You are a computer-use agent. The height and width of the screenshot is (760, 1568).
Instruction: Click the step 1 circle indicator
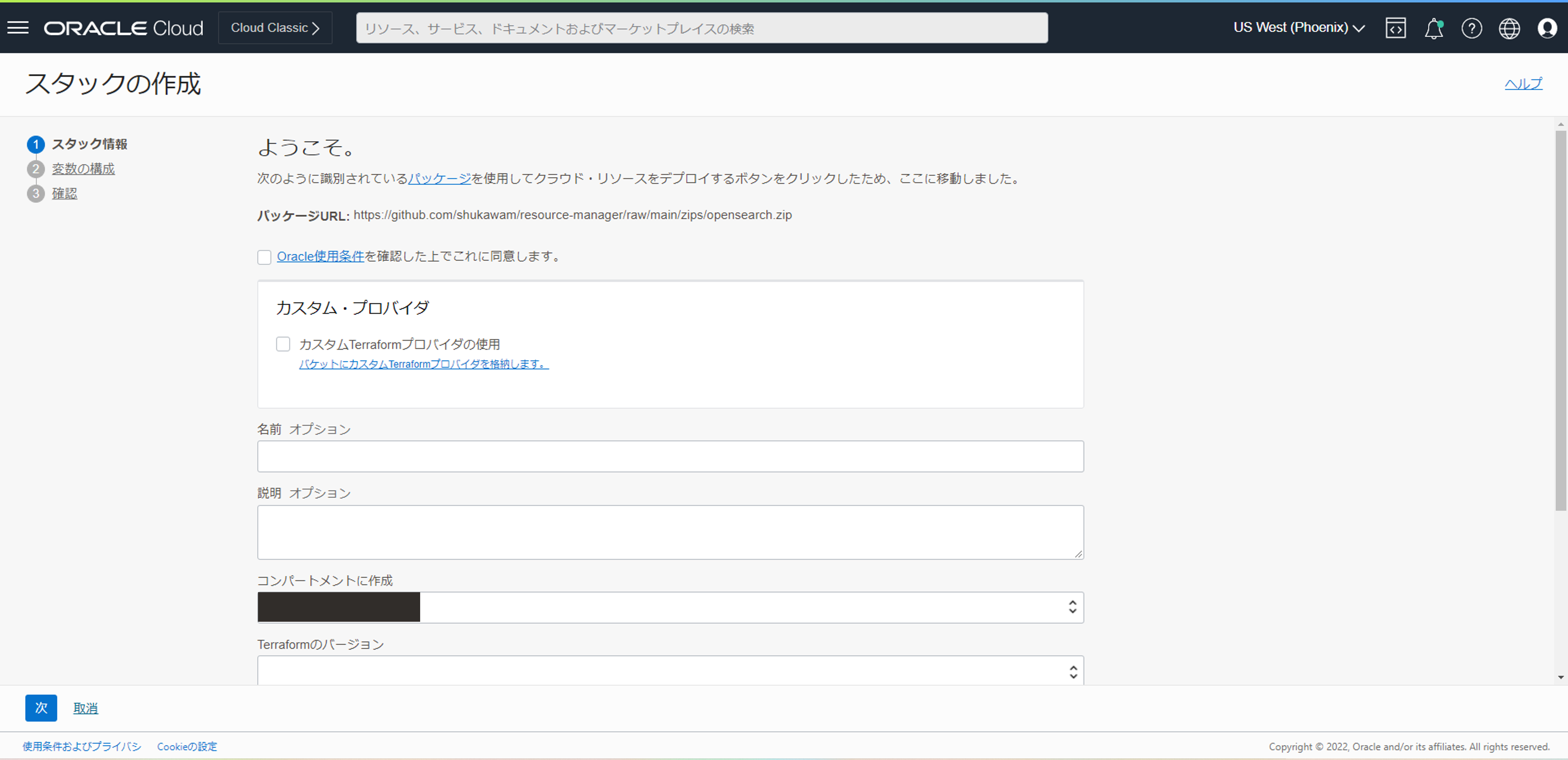36,144
